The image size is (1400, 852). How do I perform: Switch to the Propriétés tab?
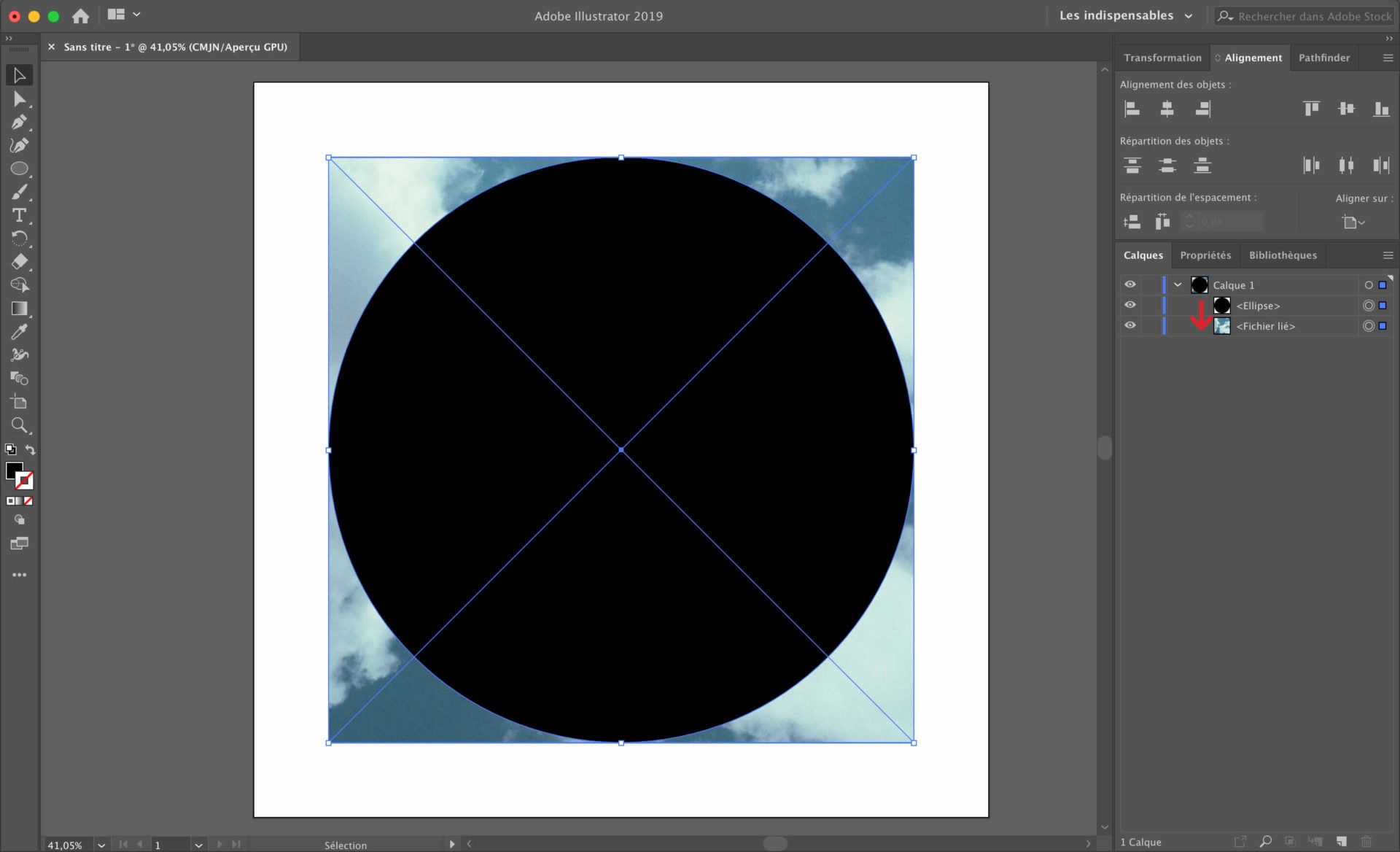click(x=1205, y=255)
